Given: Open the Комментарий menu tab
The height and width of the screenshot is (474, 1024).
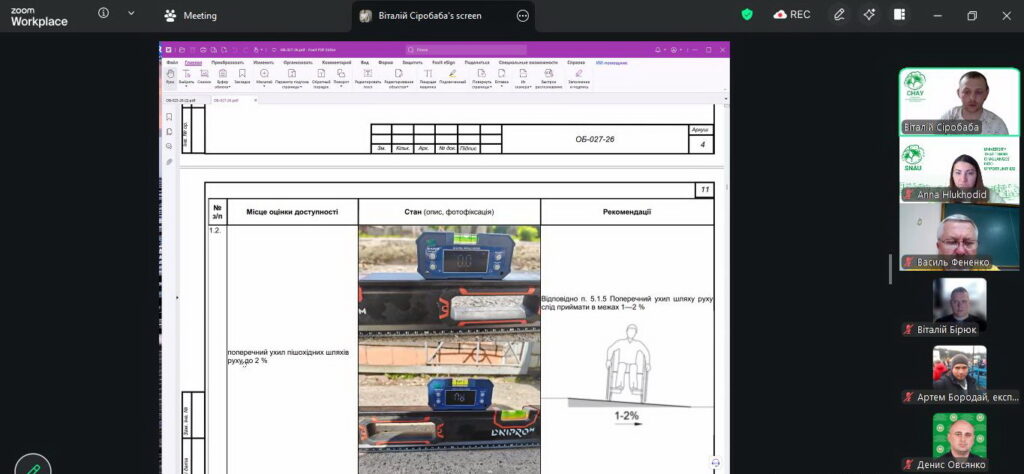Looking at the screenshot, I should point(336,63).
